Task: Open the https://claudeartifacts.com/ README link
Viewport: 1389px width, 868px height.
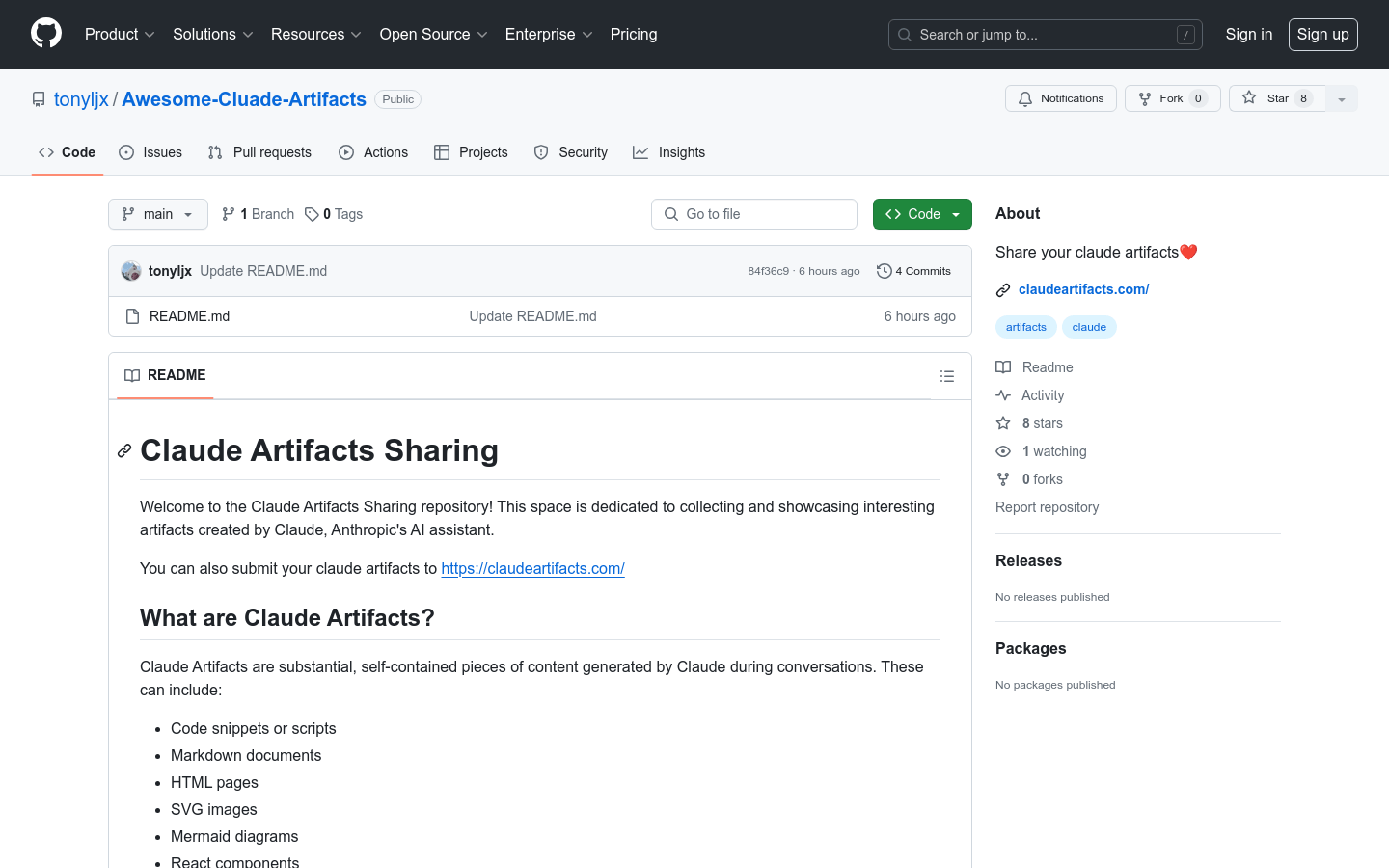Action: coord(532,568)
